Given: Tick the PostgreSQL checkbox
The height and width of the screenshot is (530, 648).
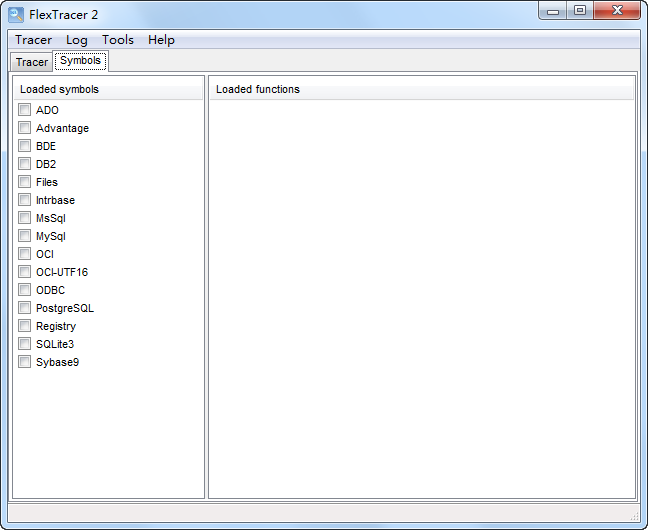Looking at the screenshot, I should click(x=24, y=308).
